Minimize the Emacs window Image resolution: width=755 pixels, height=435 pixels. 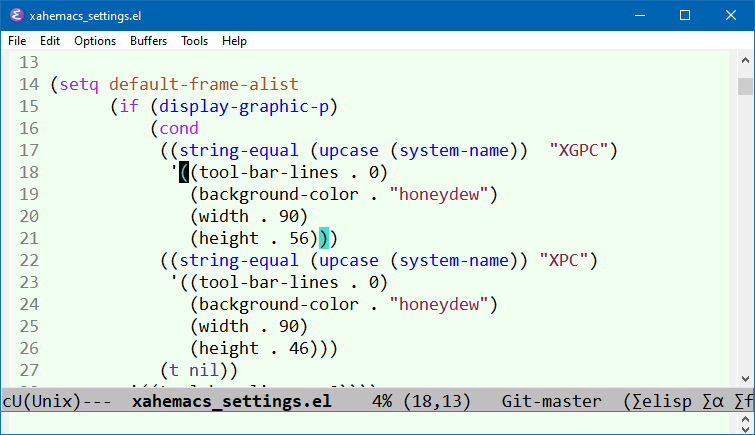click(x=639, y=16)
